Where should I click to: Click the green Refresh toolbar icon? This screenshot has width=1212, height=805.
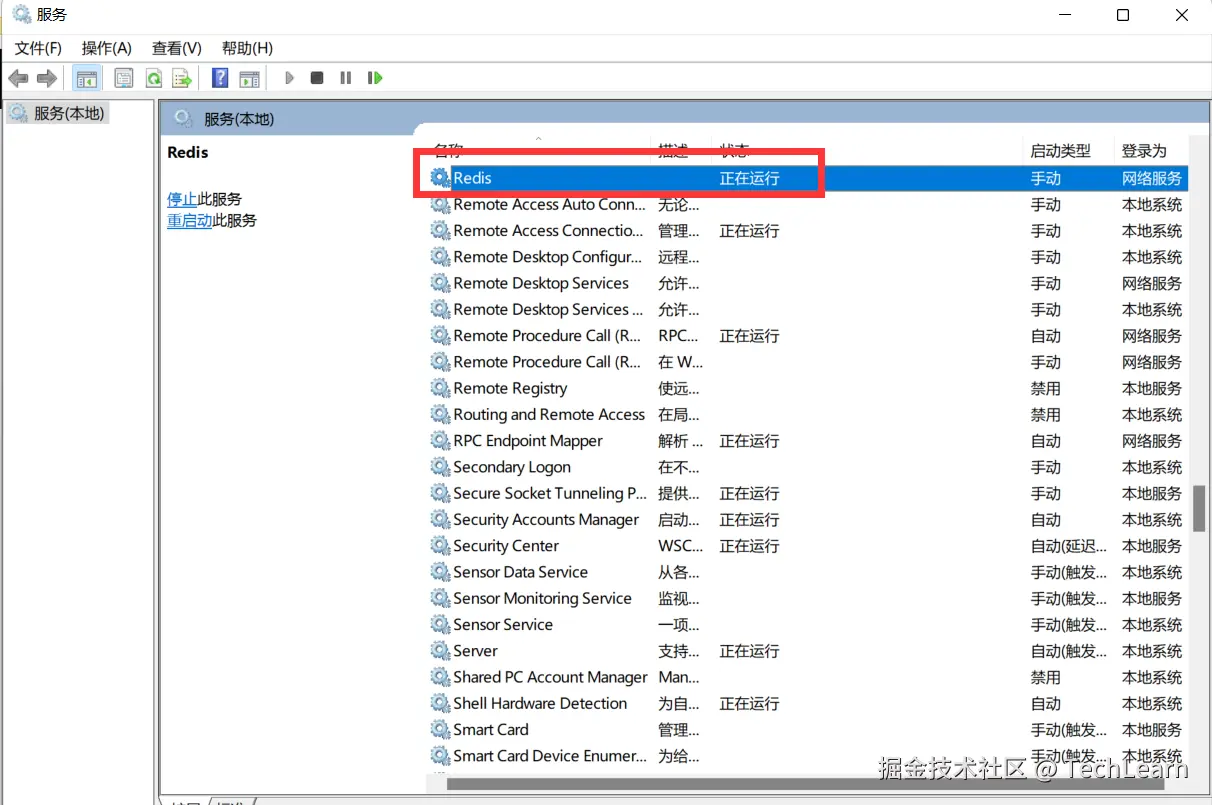153,78
